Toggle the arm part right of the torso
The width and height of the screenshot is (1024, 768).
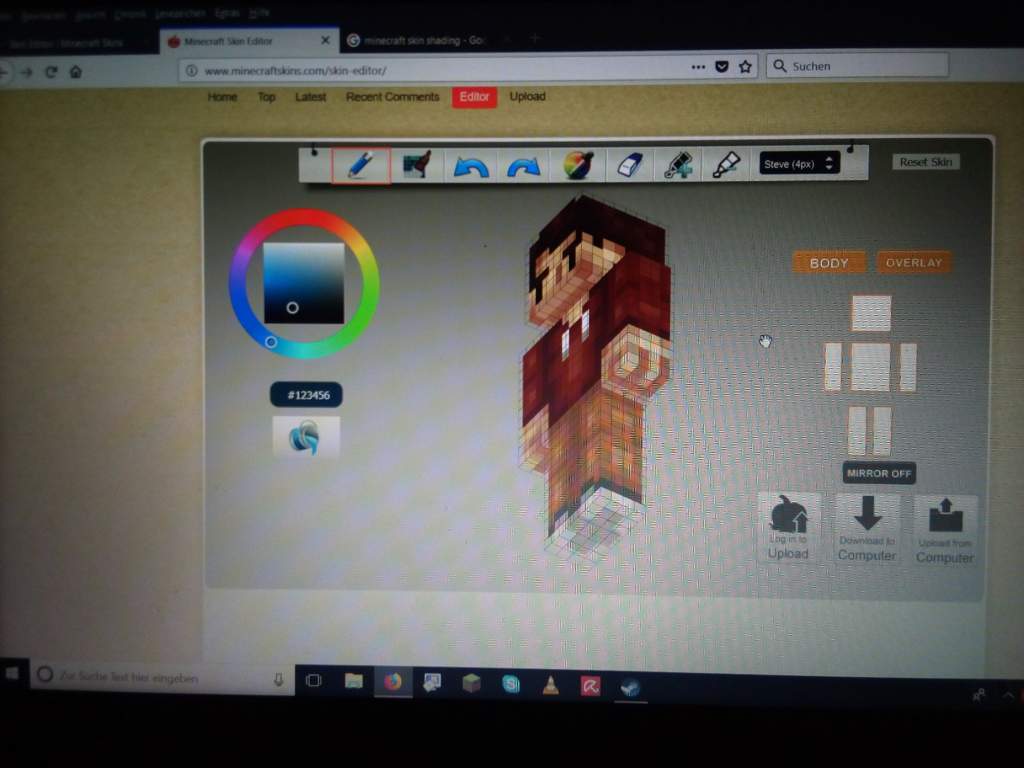click(908, 368)
